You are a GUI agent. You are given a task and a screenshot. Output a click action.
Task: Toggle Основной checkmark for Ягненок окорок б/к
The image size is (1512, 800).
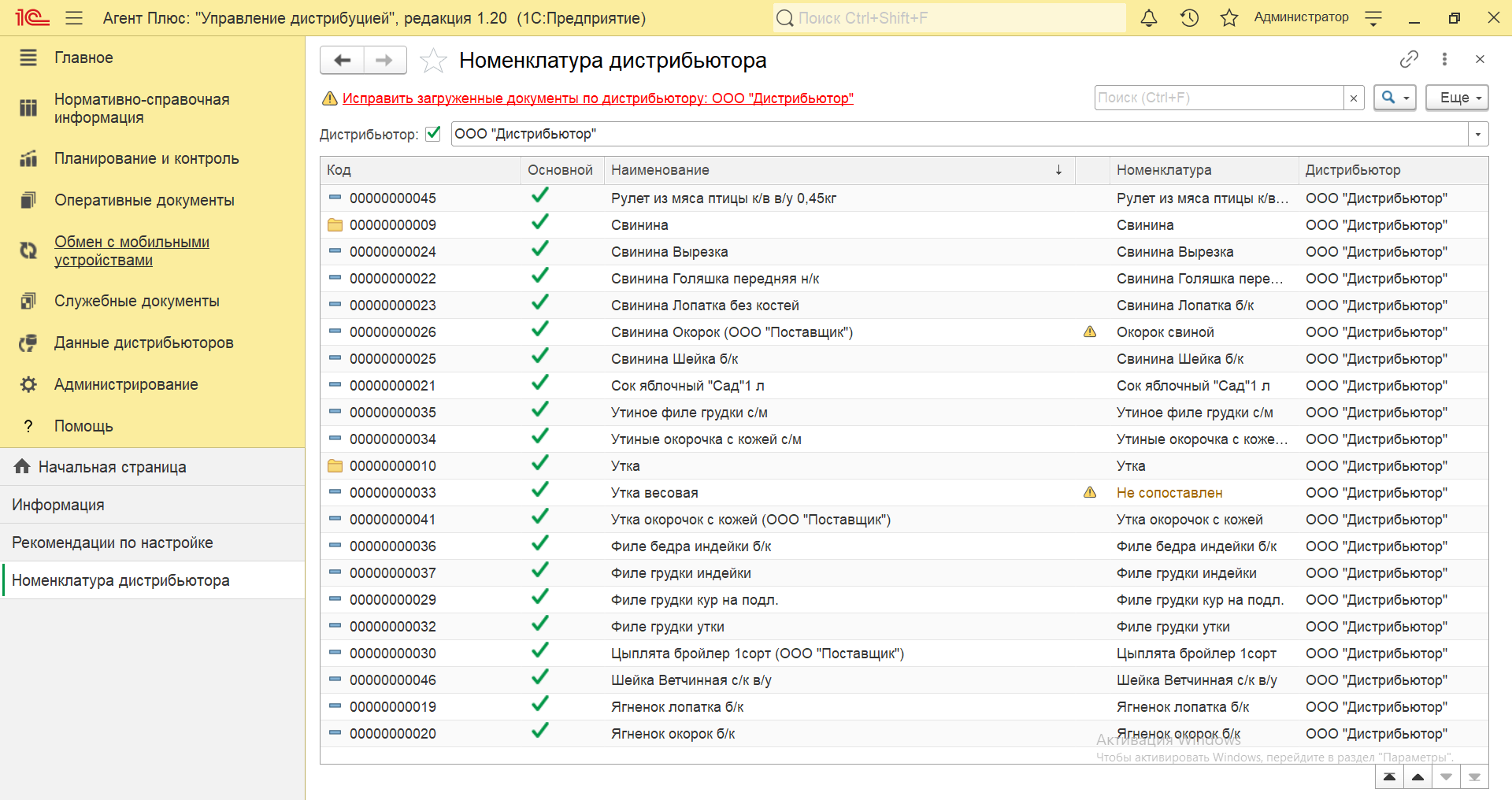pos(539,731)
